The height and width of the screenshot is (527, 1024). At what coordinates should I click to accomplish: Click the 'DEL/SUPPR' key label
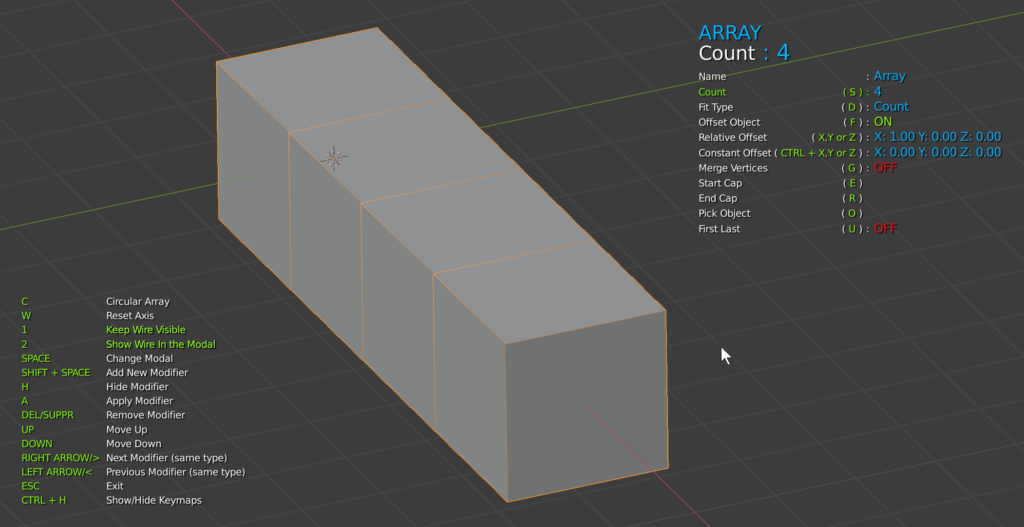[46, 415]
